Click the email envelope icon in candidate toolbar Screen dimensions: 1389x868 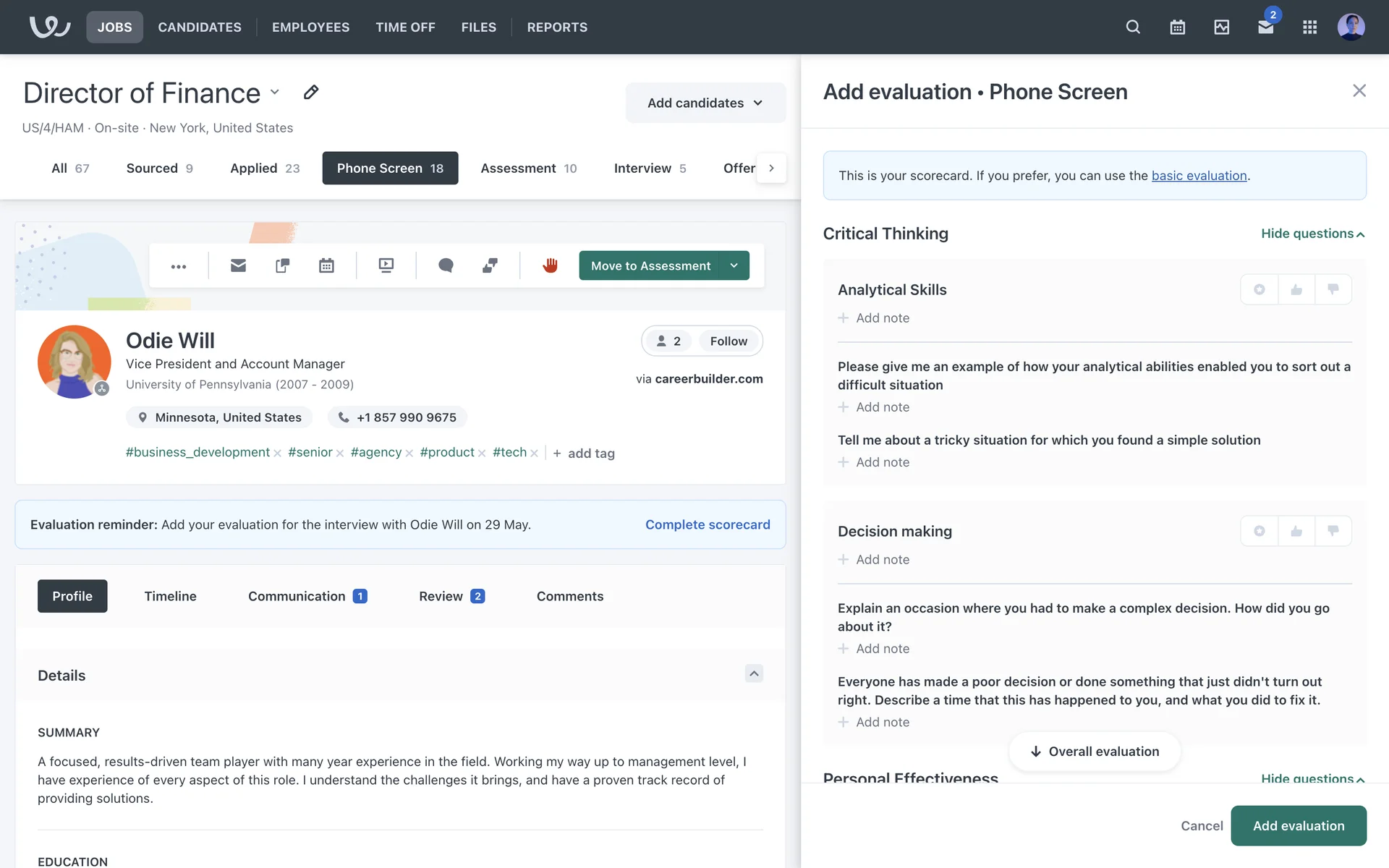(x=238, y=265)
